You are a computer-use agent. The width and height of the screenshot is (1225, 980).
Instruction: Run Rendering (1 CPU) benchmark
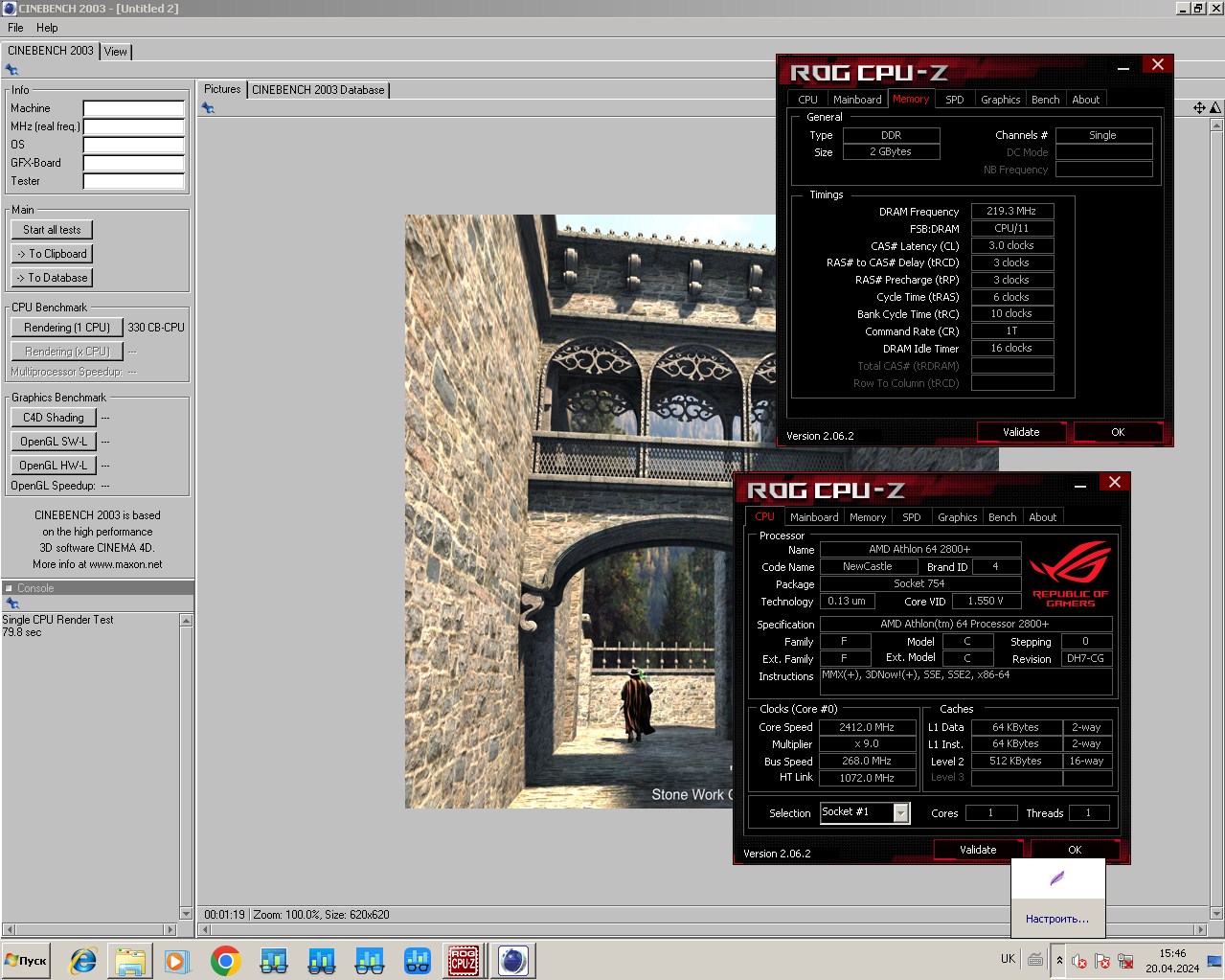[x=67, y=328]
